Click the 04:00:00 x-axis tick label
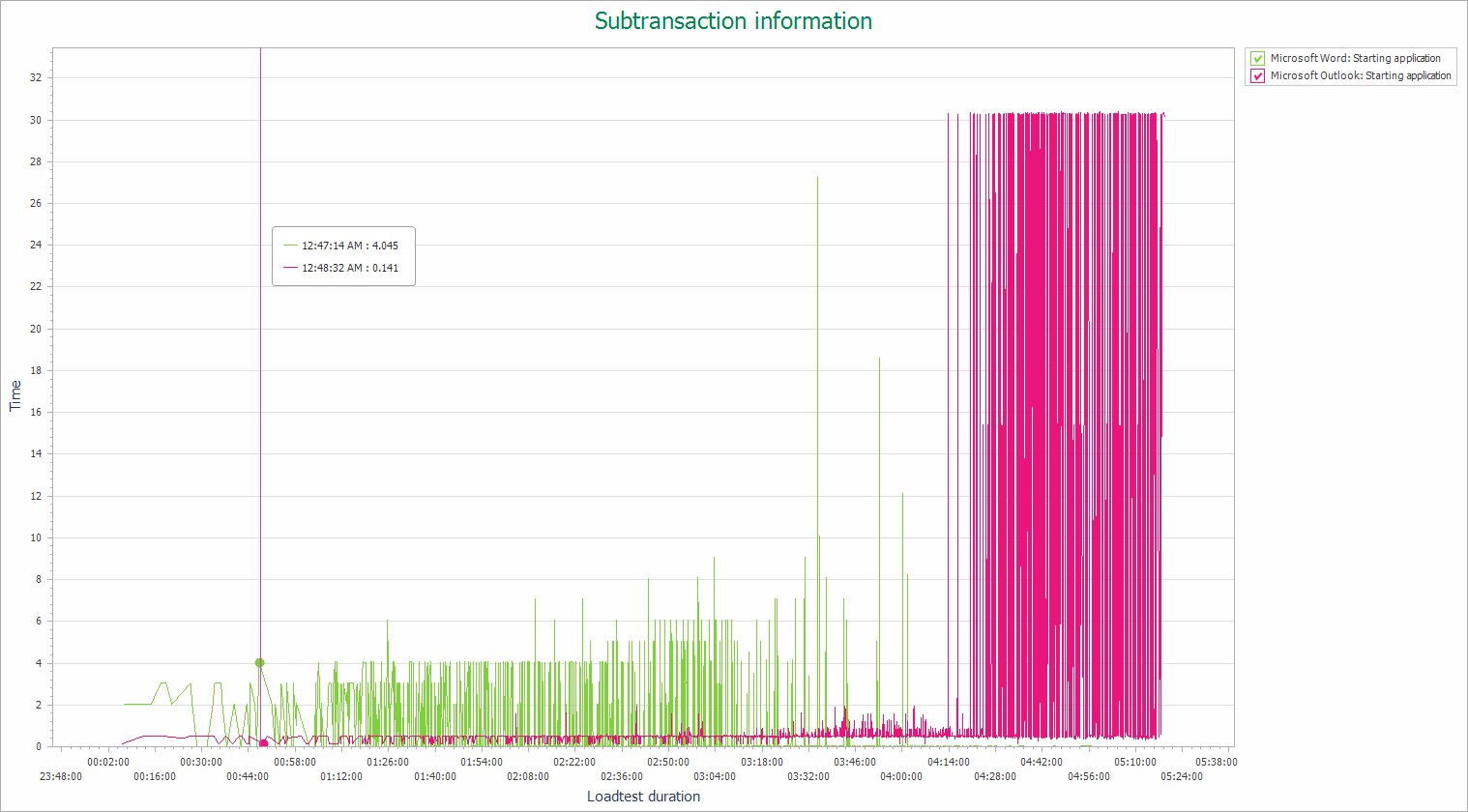 click(x=900, y=776)
